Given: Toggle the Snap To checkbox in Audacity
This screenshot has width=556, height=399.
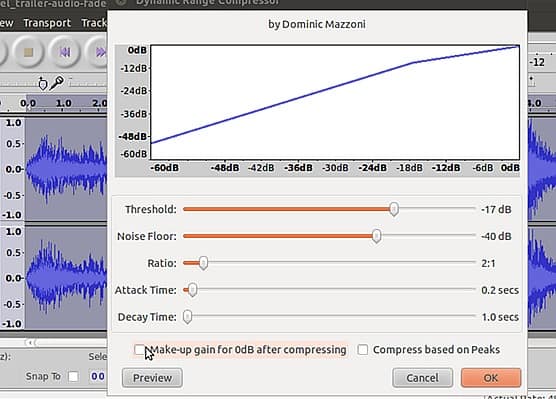Looking at the screenshot, I should click(73, 376).
